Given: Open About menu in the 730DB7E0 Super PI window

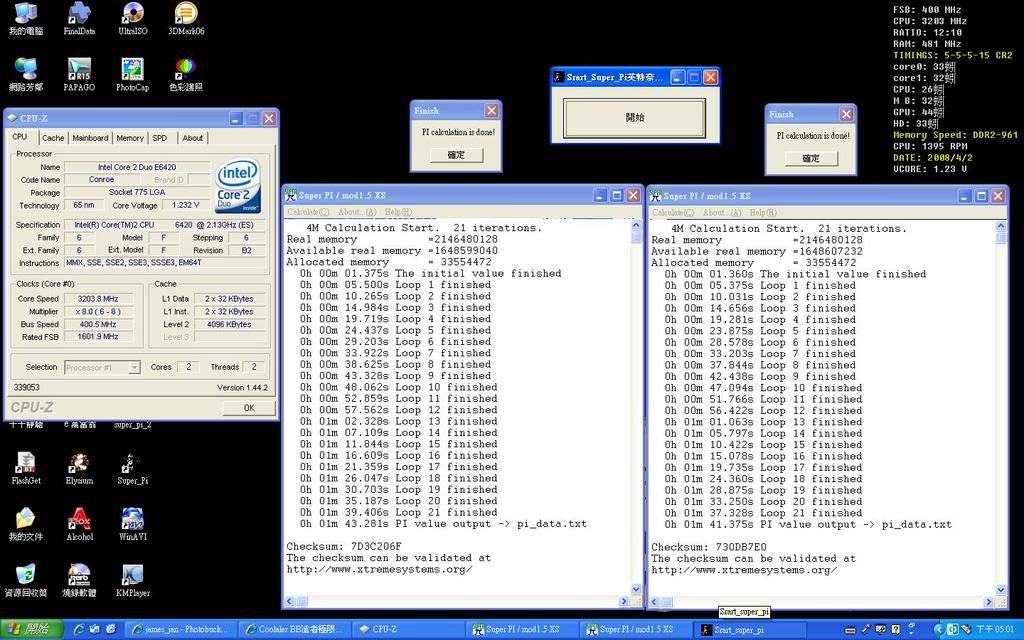Looking at the screenshot, I should (x=722, y=212).
